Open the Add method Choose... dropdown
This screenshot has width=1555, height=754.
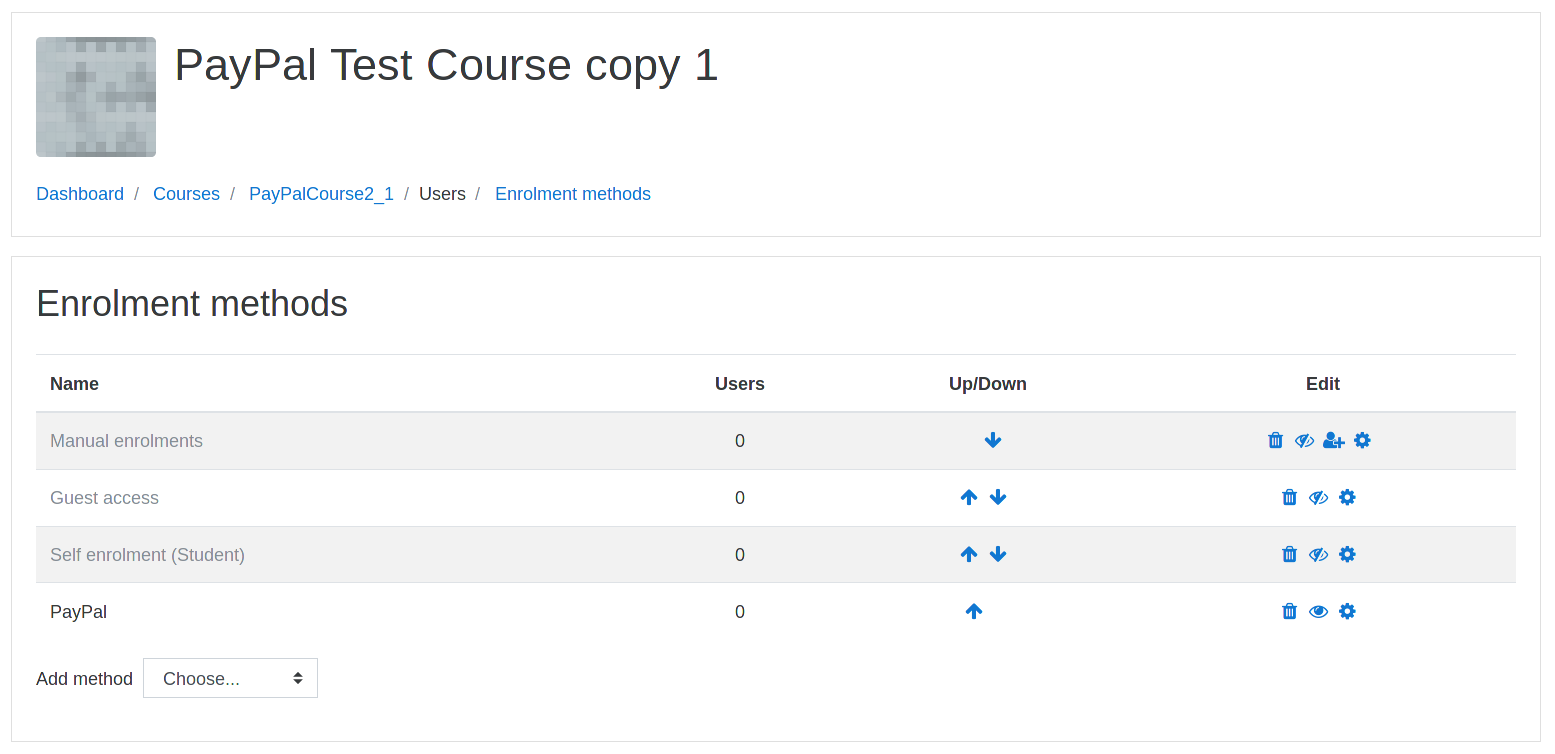pyautogui.click(x=230, y=678)
